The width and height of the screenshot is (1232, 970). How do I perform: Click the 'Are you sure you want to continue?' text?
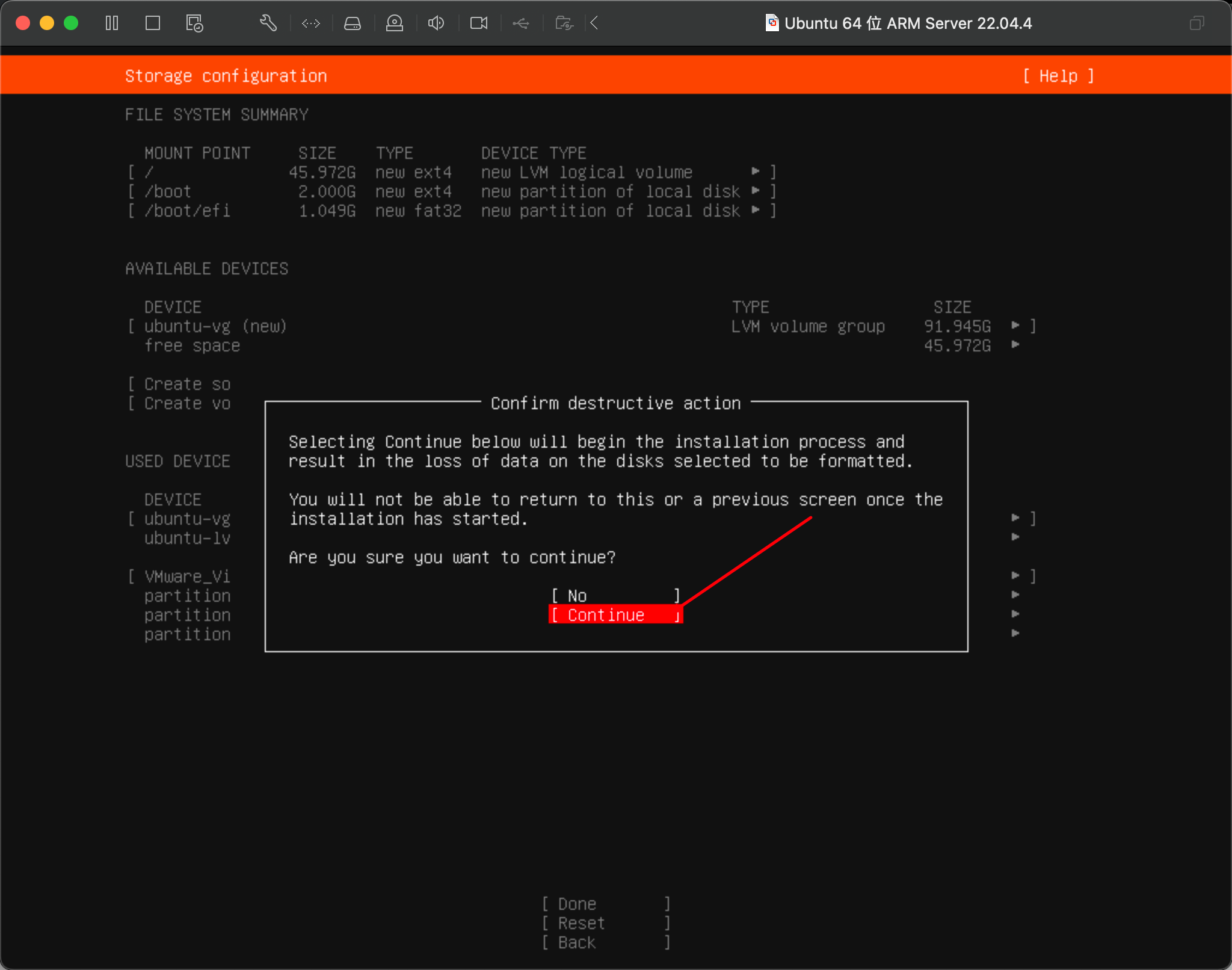pyautogui.click(x=452, y=557)
